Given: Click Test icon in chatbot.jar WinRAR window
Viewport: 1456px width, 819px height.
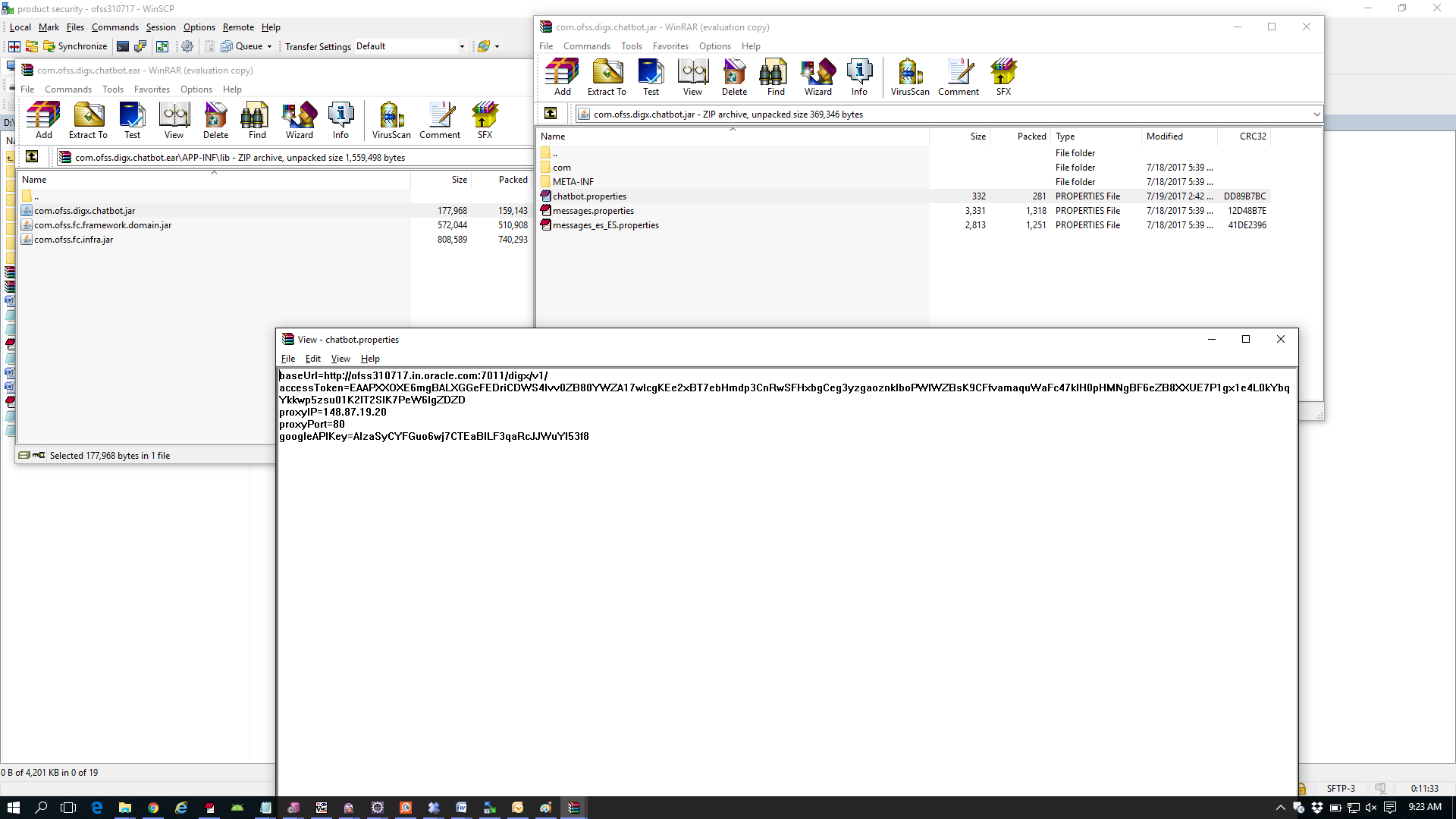Looking at the screenshot, I should coord(651,77).
